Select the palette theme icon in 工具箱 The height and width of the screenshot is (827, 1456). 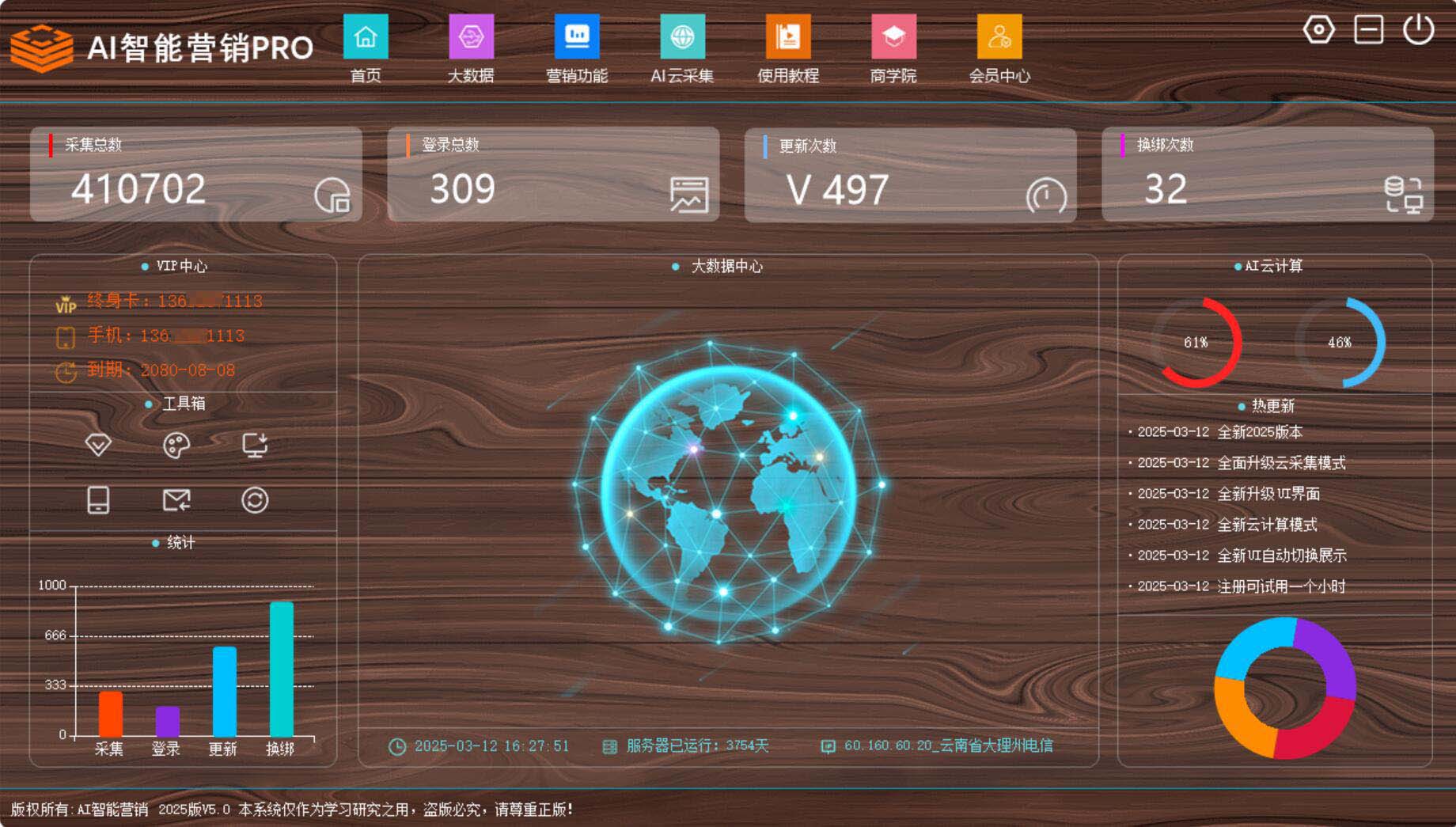click(176, 445)
